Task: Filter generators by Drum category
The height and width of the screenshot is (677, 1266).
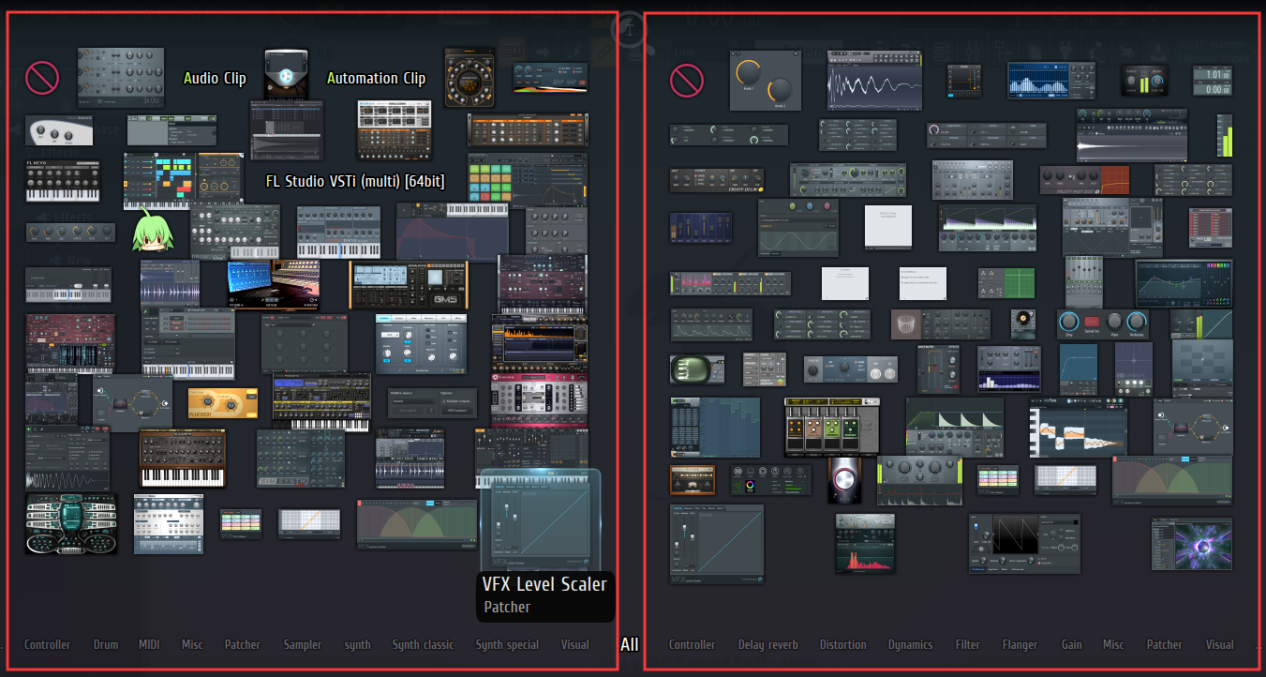Action: (106, 645)
